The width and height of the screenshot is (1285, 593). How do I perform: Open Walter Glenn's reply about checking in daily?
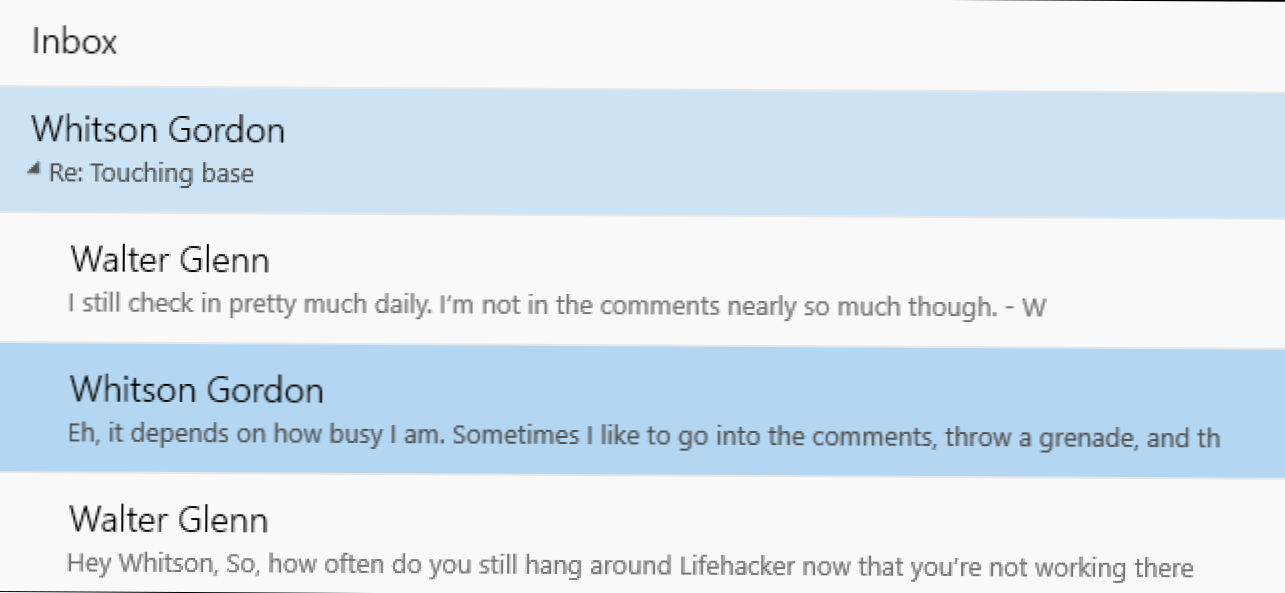170,261
